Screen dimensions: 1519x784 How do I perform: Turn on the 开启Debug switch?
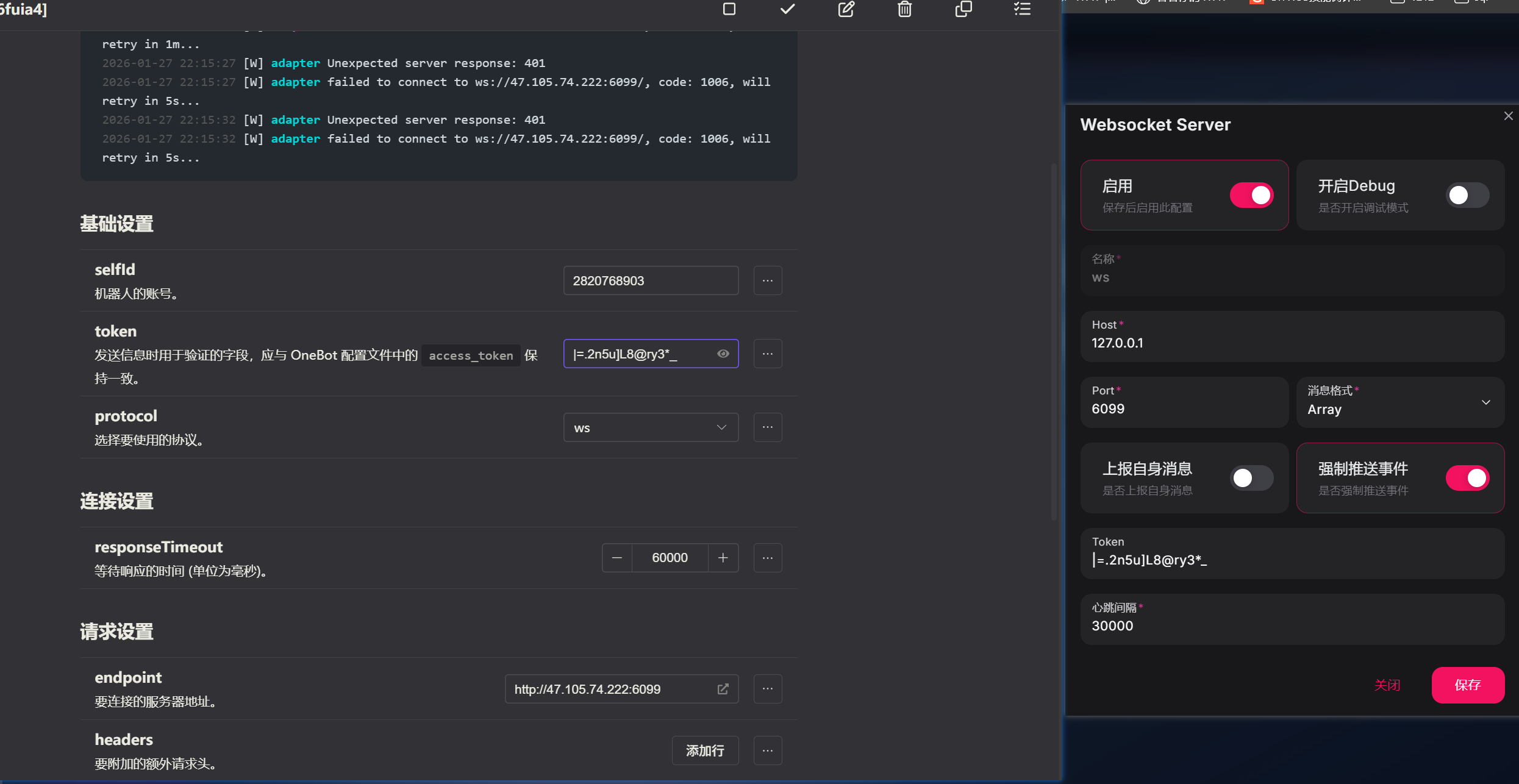pyautogui.click(x=1467, y=195)
